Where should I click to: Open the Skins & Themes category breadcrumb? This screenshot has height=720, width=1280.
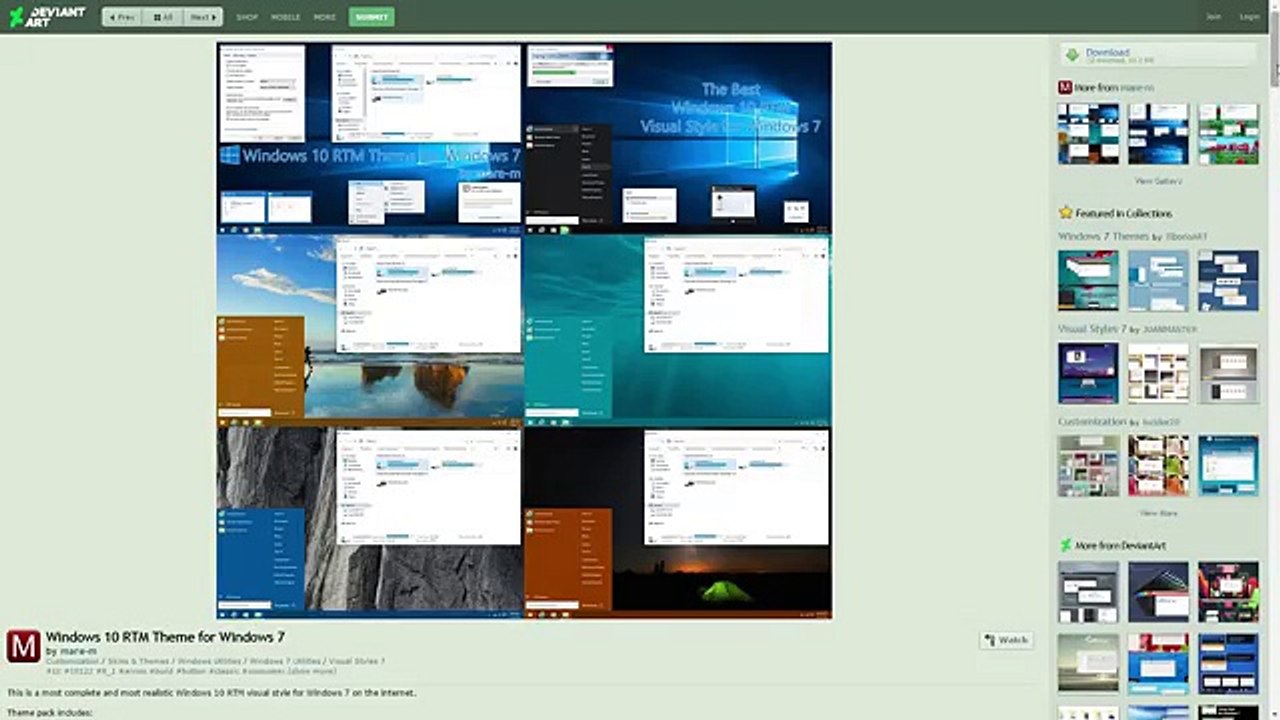pyautogui.click(x=139, y=661)
